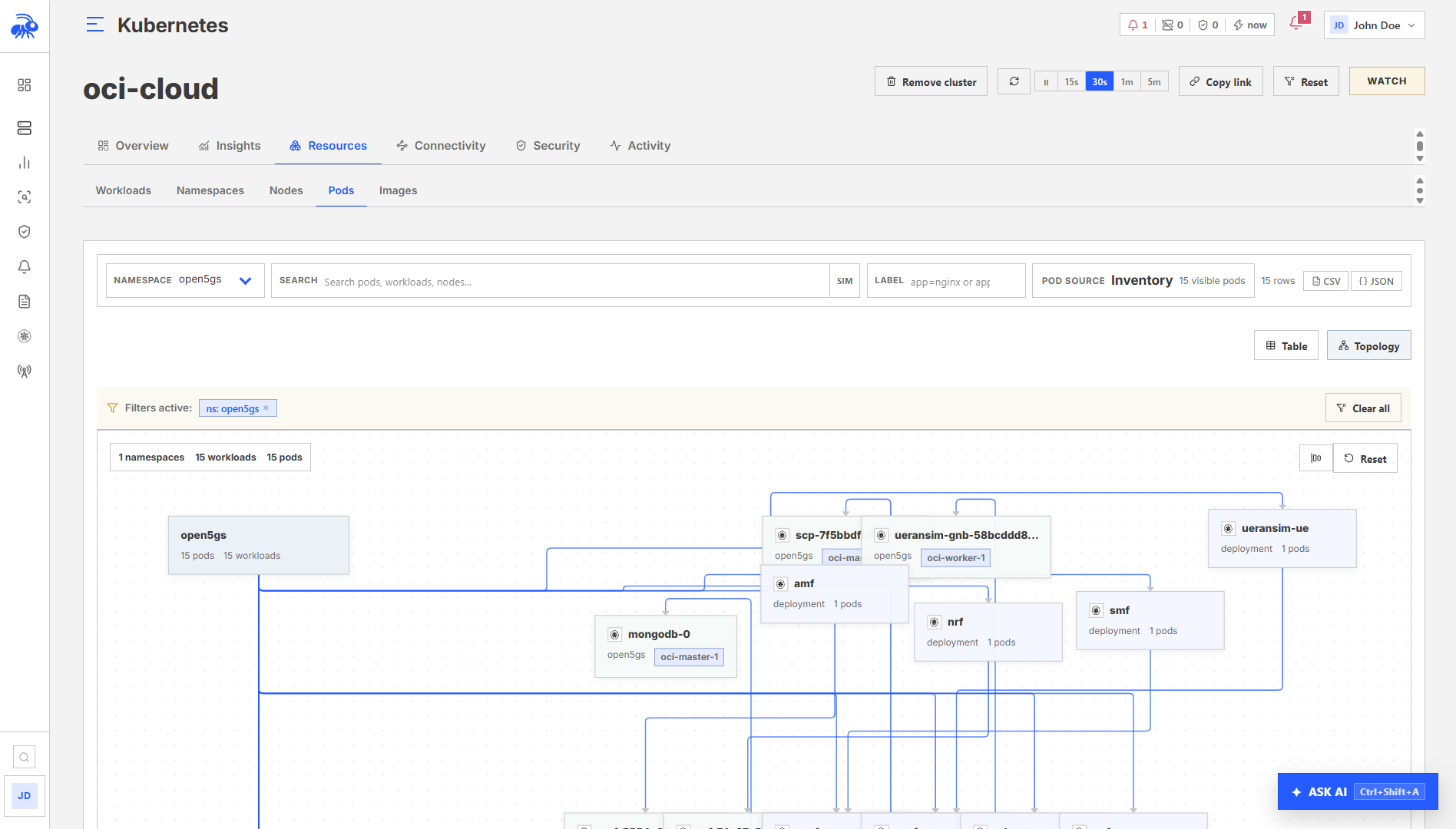Click the Copy link button
1456x829 pixels.
pyautogui.click(x=1221, y=81)
